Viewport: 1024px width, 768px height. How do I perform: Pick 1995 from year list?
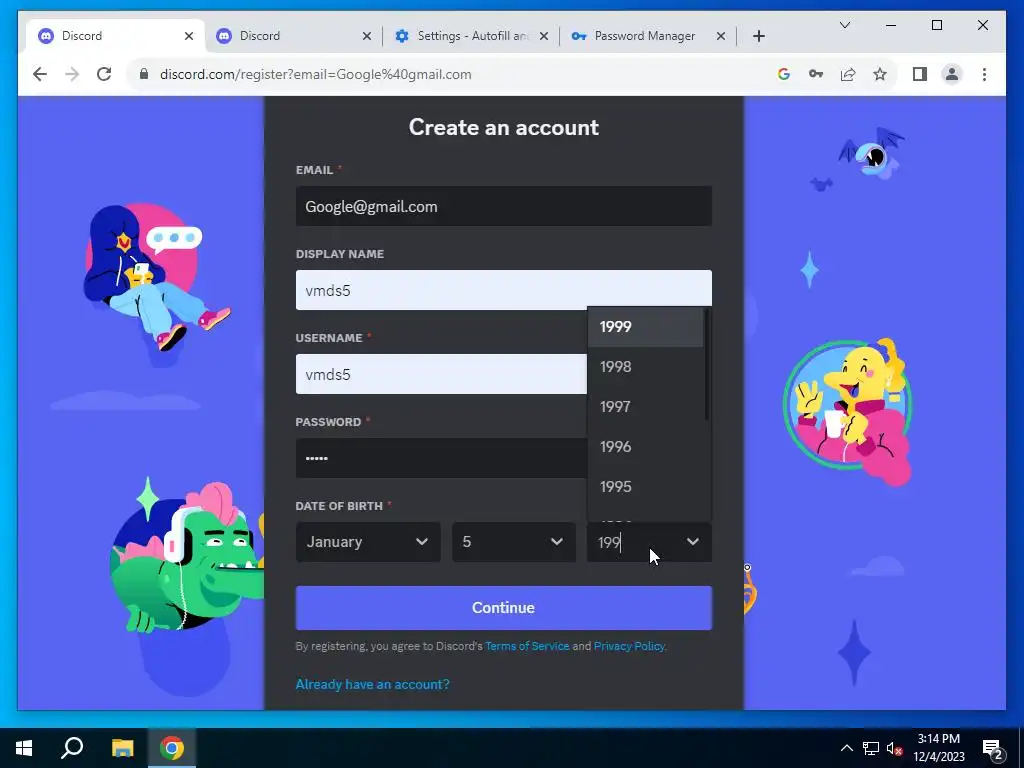[645, 487]
